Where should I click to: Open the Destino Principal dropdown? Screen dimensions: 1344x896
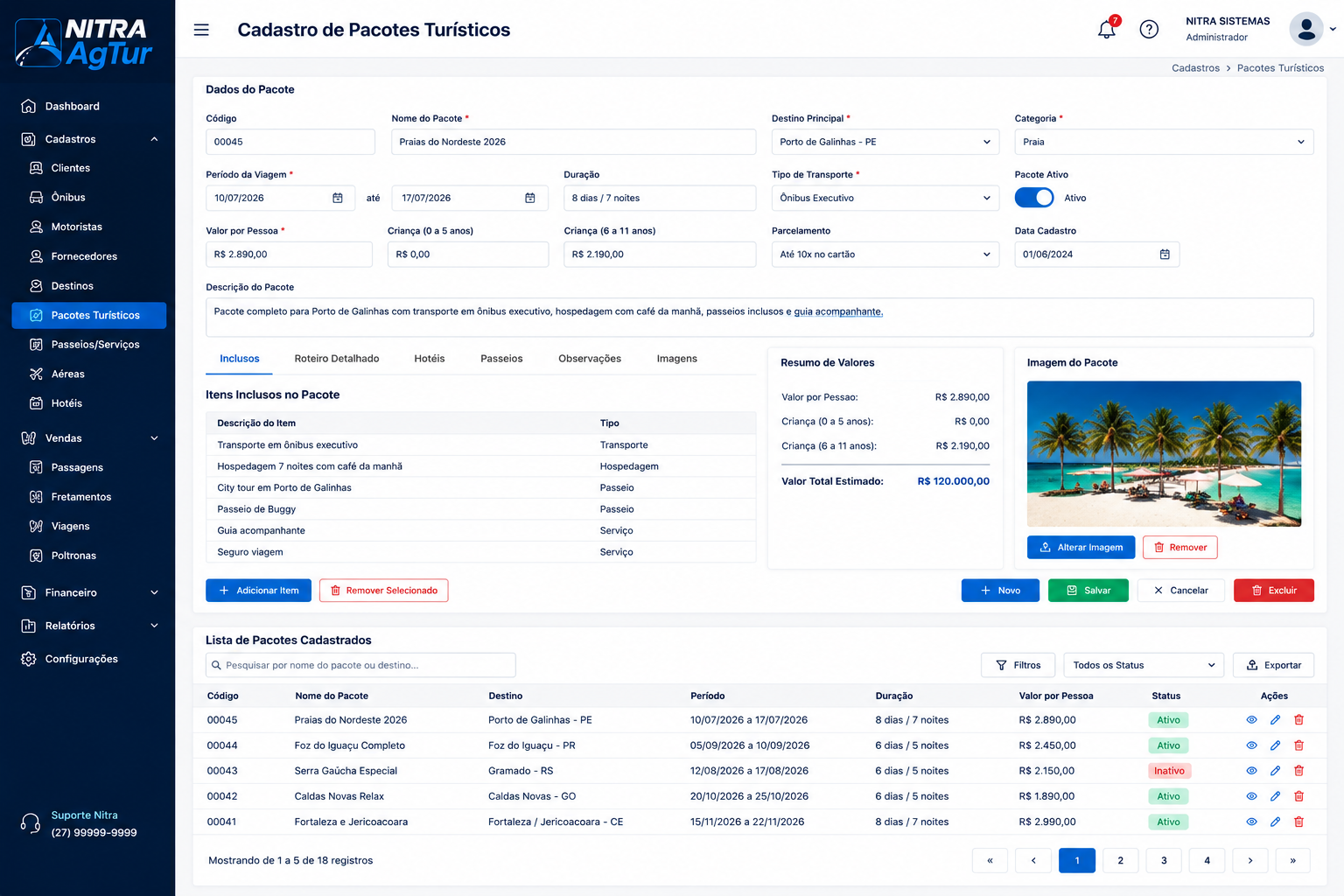click(x=885, y=142)
